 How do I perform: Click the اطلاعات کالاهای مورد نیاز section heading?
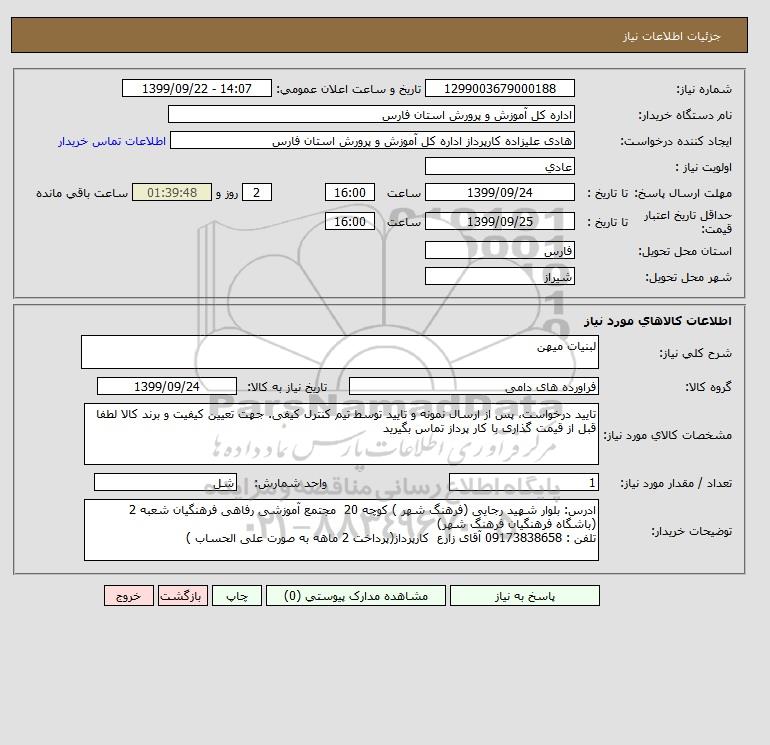[x=658, y=321]
